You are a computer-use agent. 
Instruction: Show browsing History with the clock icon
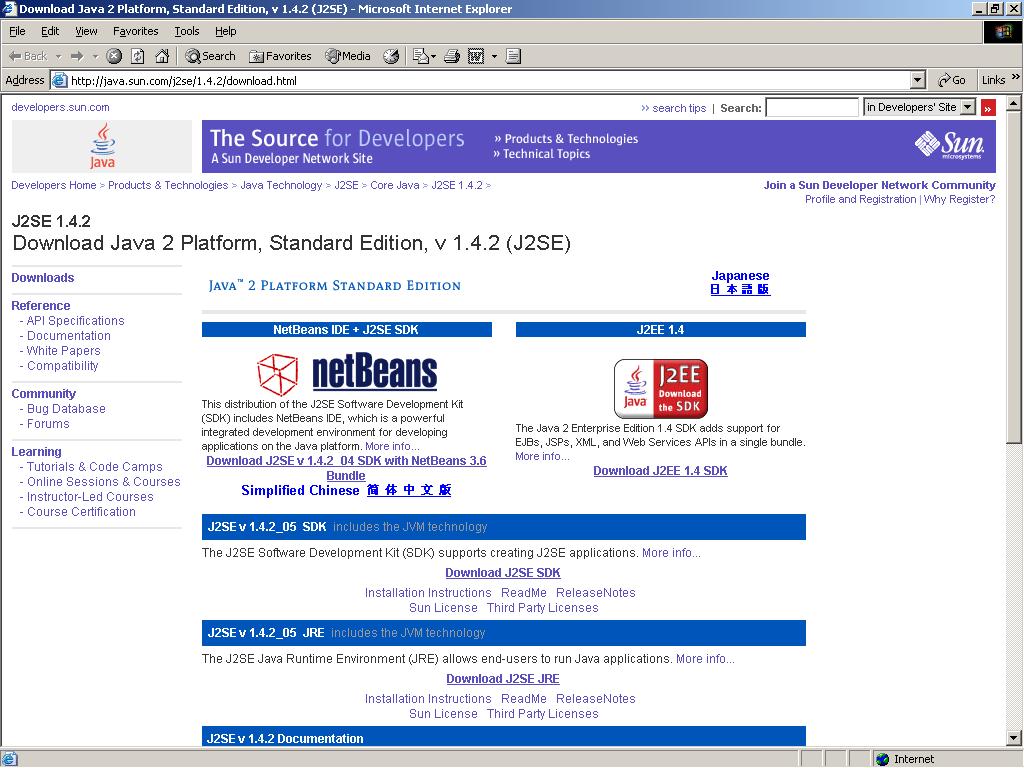pyautogui.click(x=391, y=56)
